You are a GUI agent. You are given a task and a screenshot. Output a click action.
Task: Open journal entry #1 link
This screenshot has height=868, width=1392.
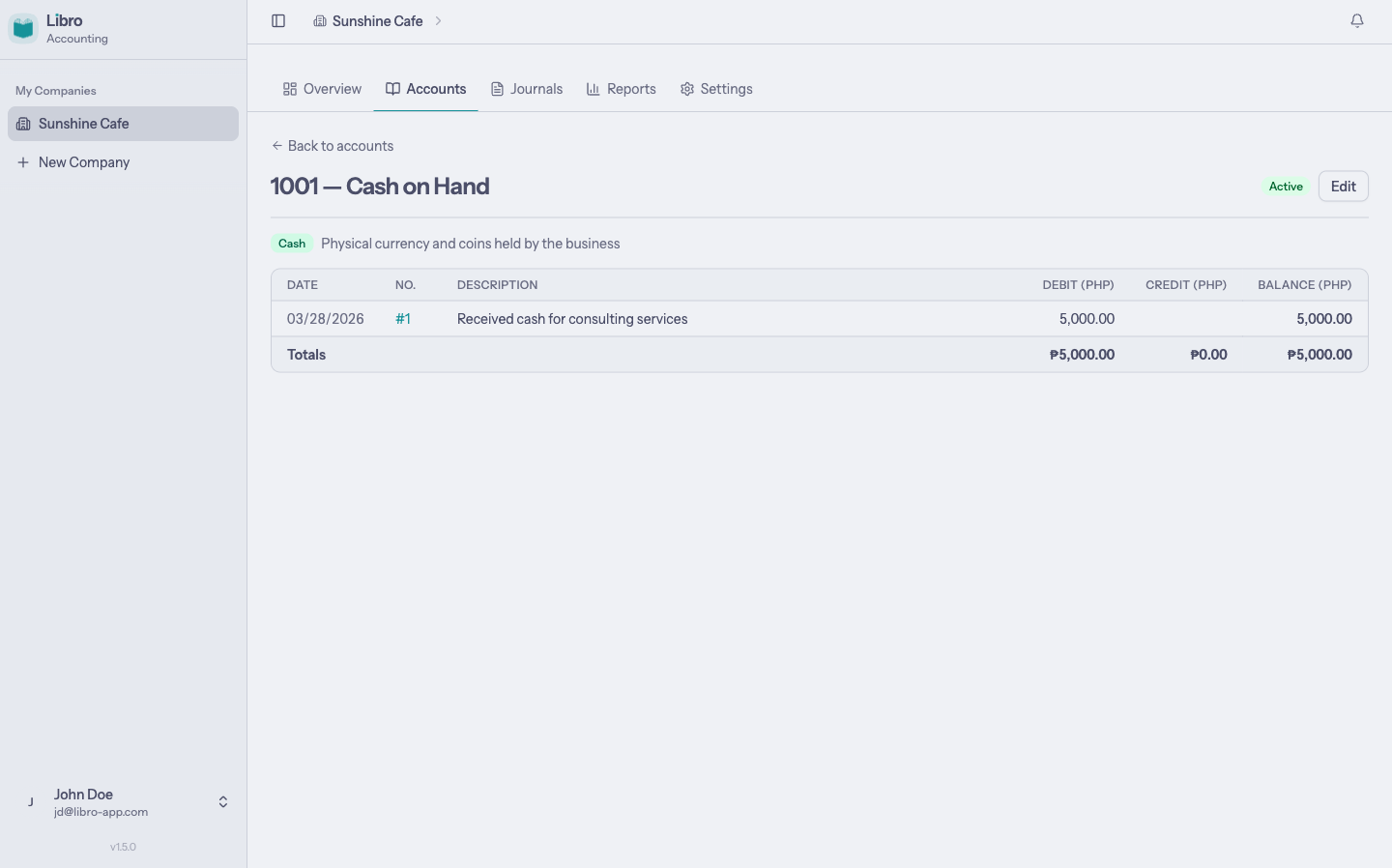click(x=403, y=318)
